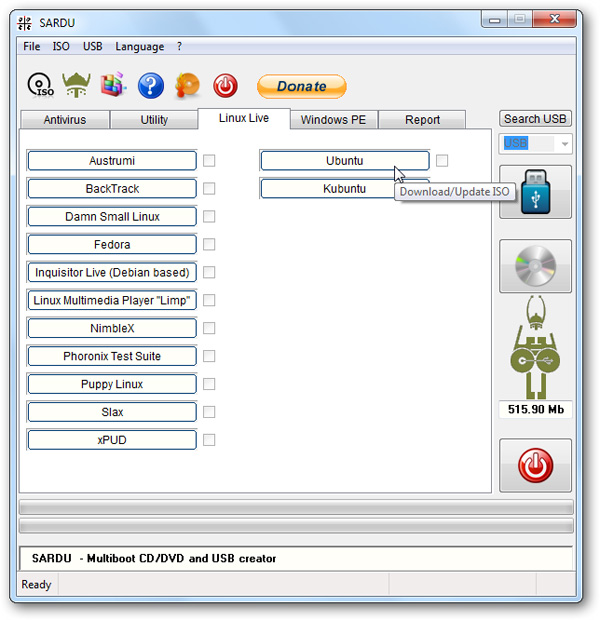Click the colored archive blocks toolbar icon

tap(113, 85)
